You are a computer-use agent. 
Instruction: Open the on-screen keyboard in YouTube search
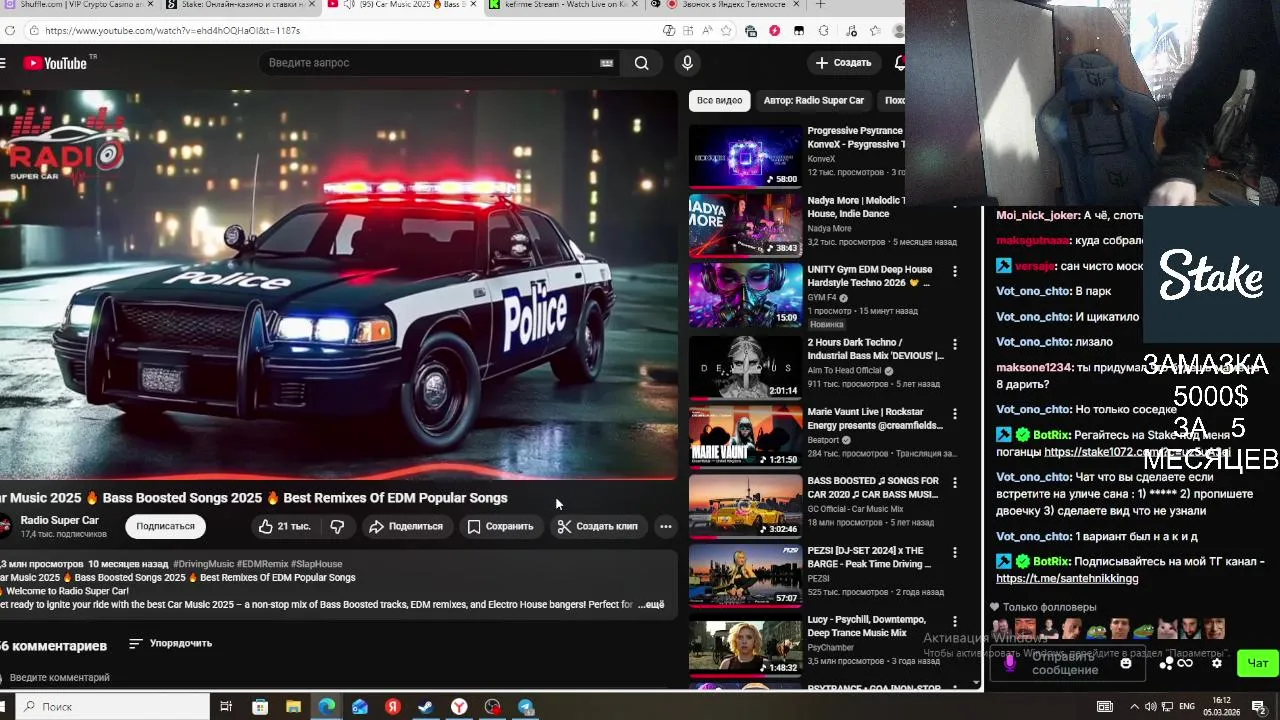606,63
